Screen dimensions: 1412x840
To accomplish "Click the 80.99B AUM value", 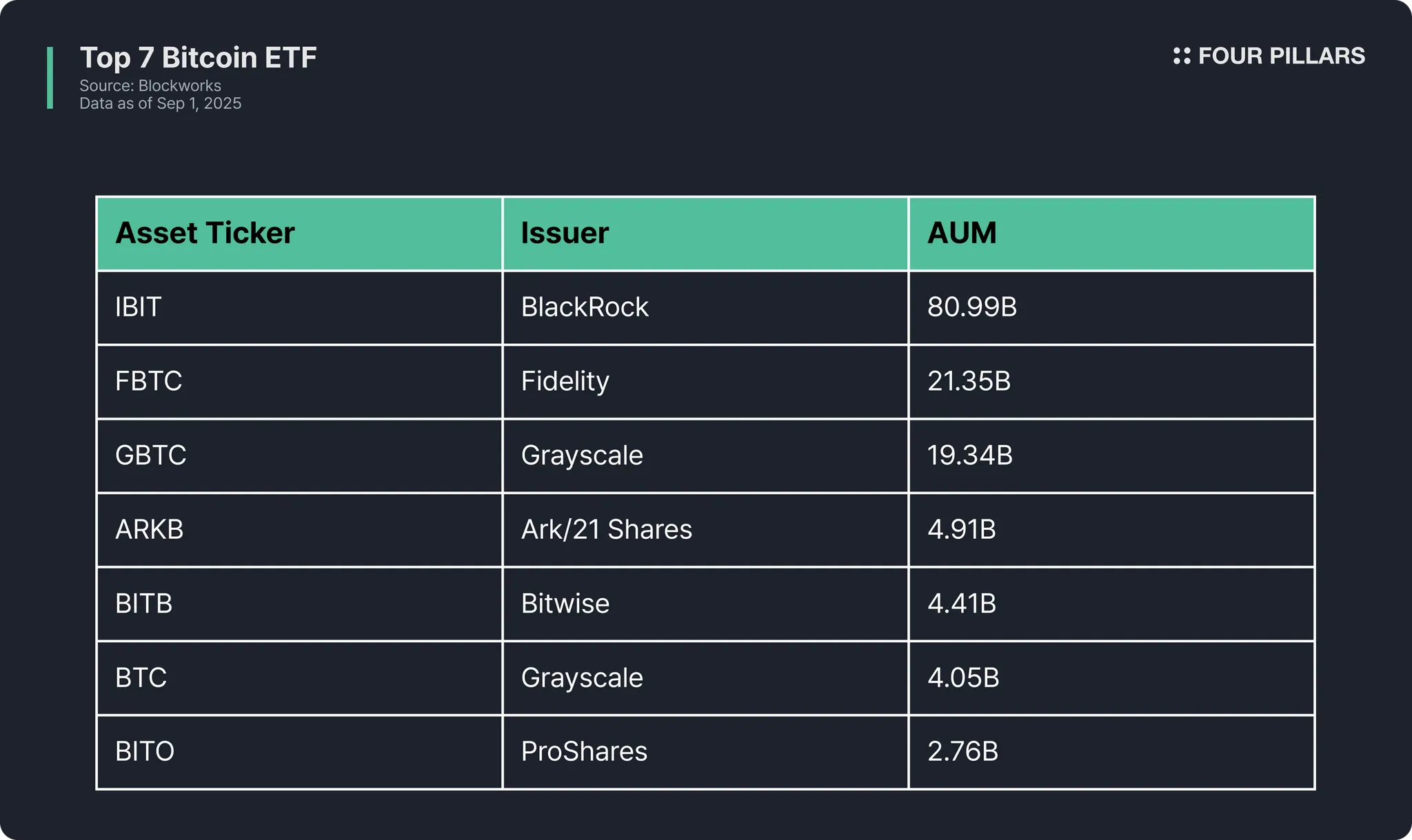I will (x=972, y=307).
